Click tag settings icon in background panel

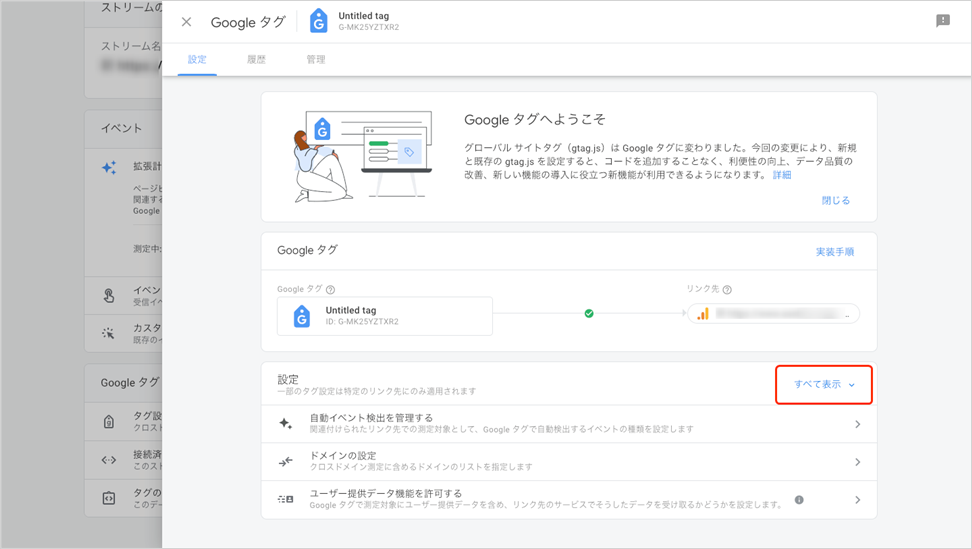coord(108,422)
